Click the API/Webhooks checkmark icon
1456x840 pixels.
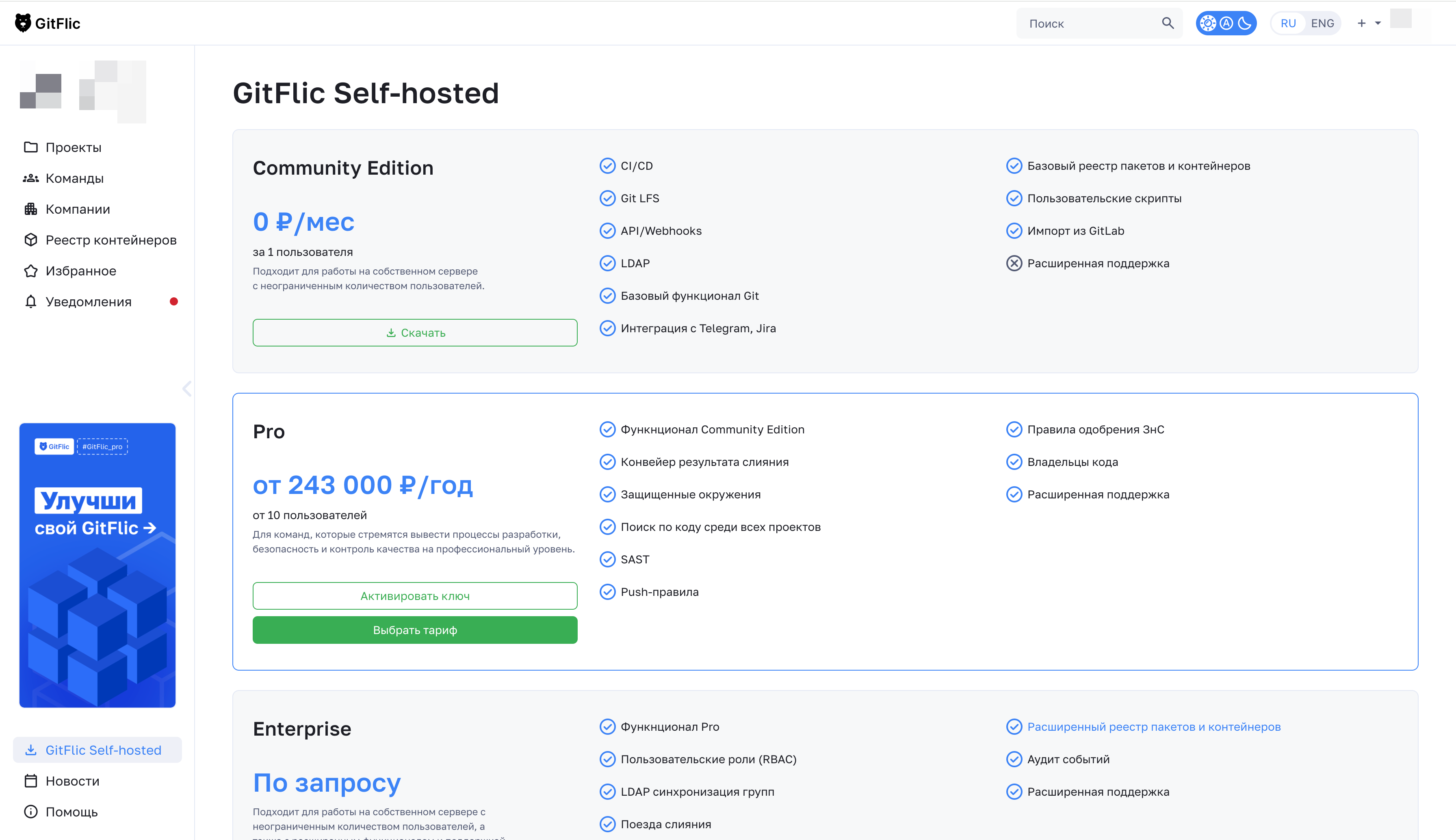coord(607,231)
